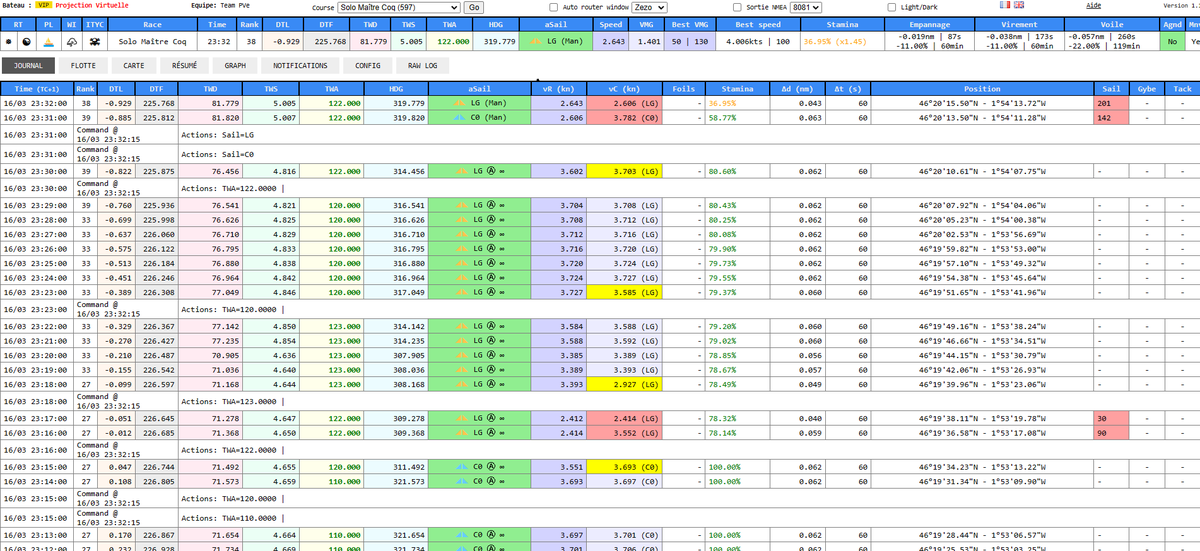Click the orange sail icon in the 23:22:00 row
Viewport: 1200px width, 551px height.
pyautogui.click(x=463, y=326)
